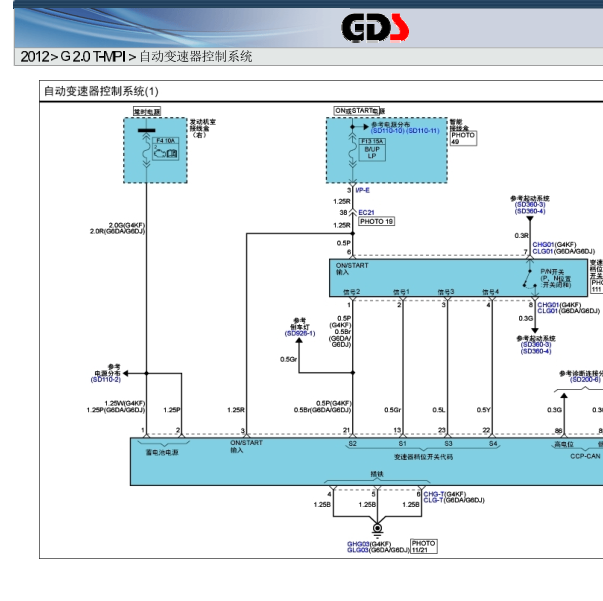Image resolution: width=603 pixels, height=601 pixels.
Task: Open CLG01 connector link at pin 8
Action: (x=548, y=311)
